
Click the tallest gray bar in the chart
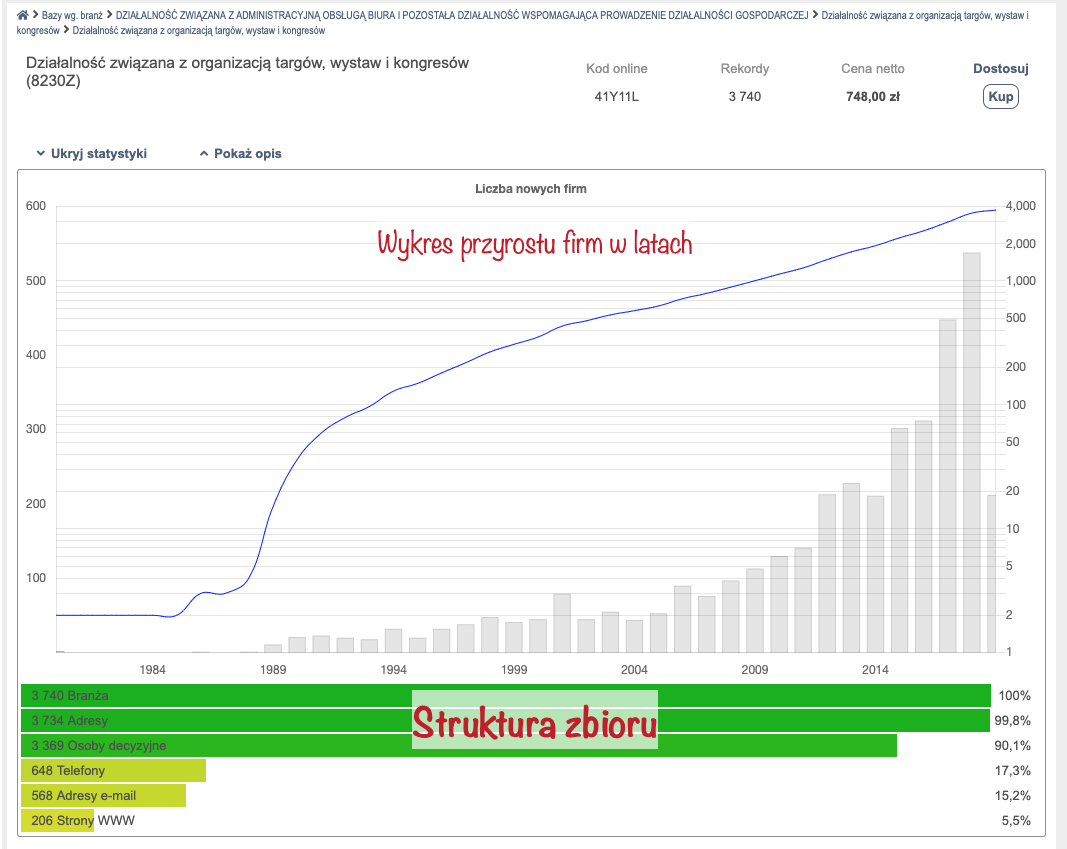[x=971, y=450]
